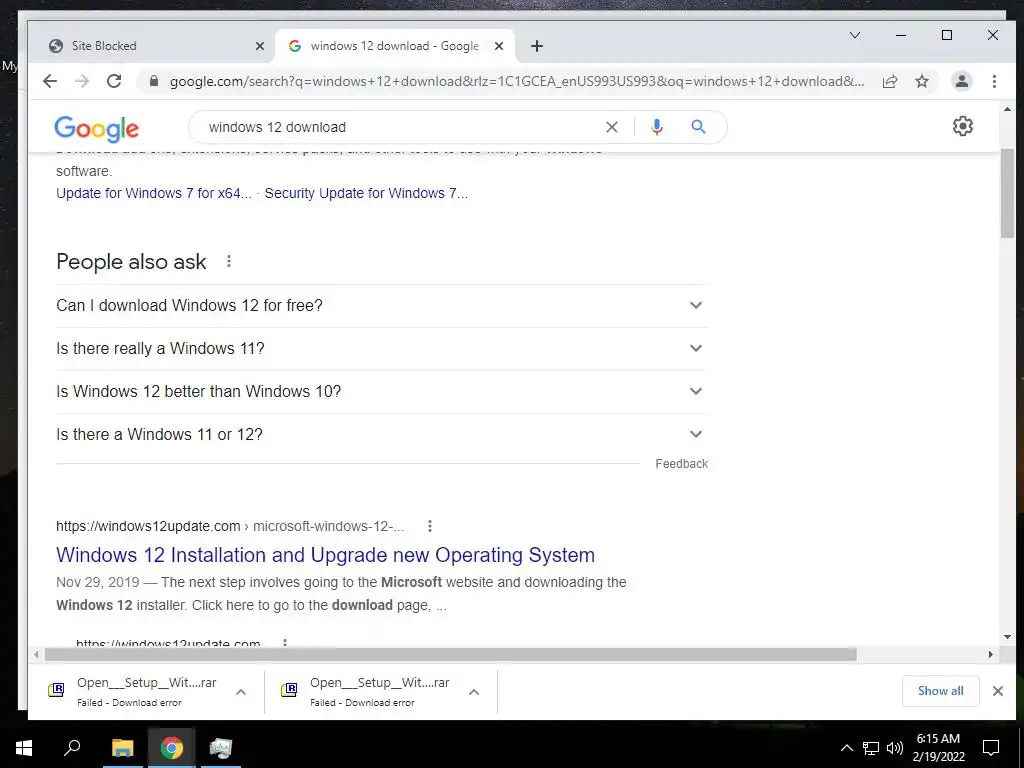Open second failed download options chevron

(474, 692)
